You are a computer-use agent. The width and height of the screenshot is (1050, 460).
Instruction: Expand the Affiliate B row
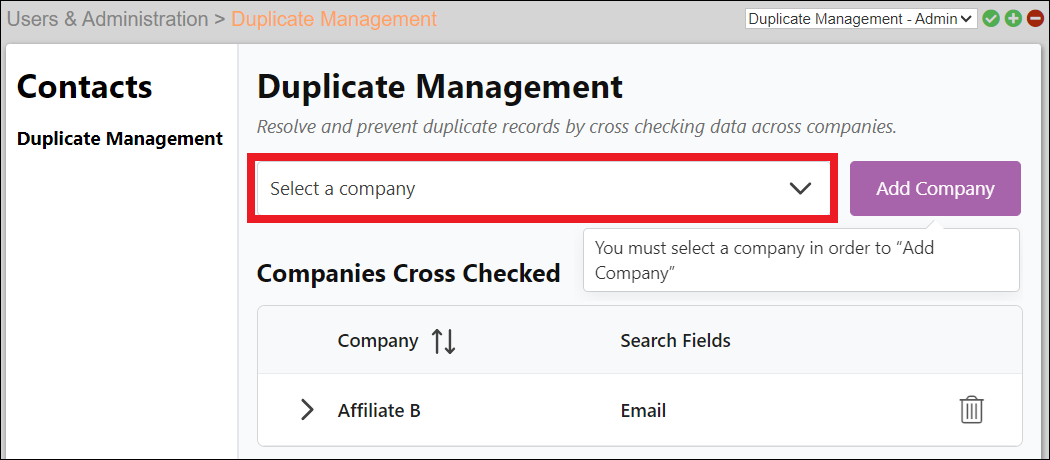[307, 410]
